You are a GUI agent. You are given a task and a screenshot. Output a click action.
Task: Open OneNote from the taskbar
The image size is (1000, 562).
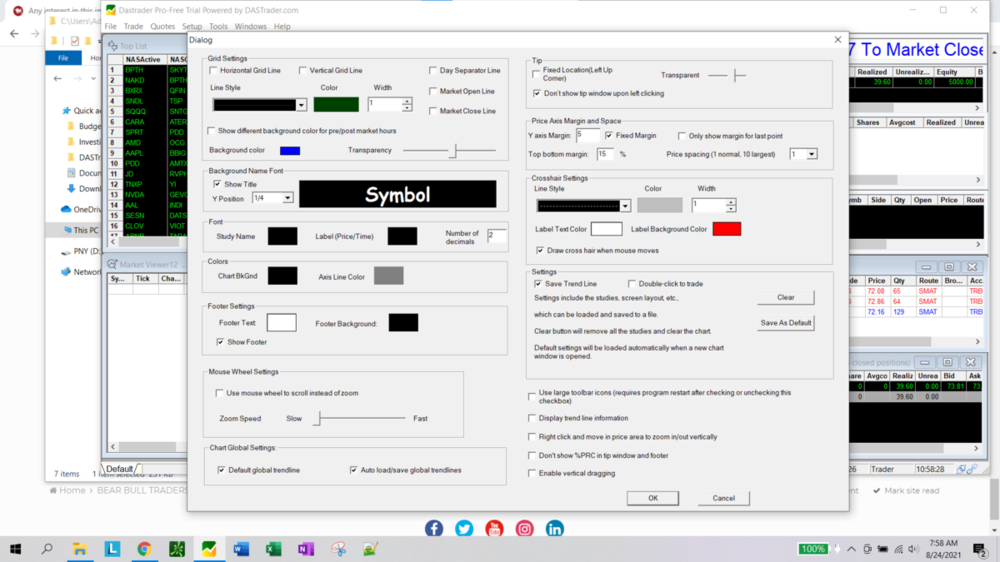[x=306, y=549]
